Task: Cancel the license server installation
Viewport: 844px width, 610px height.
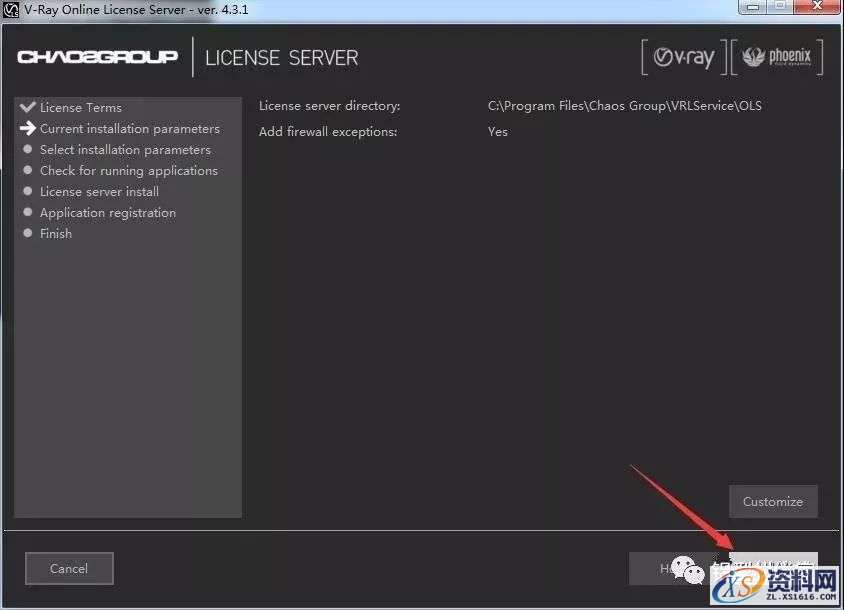Action: [x=68, y=568]
